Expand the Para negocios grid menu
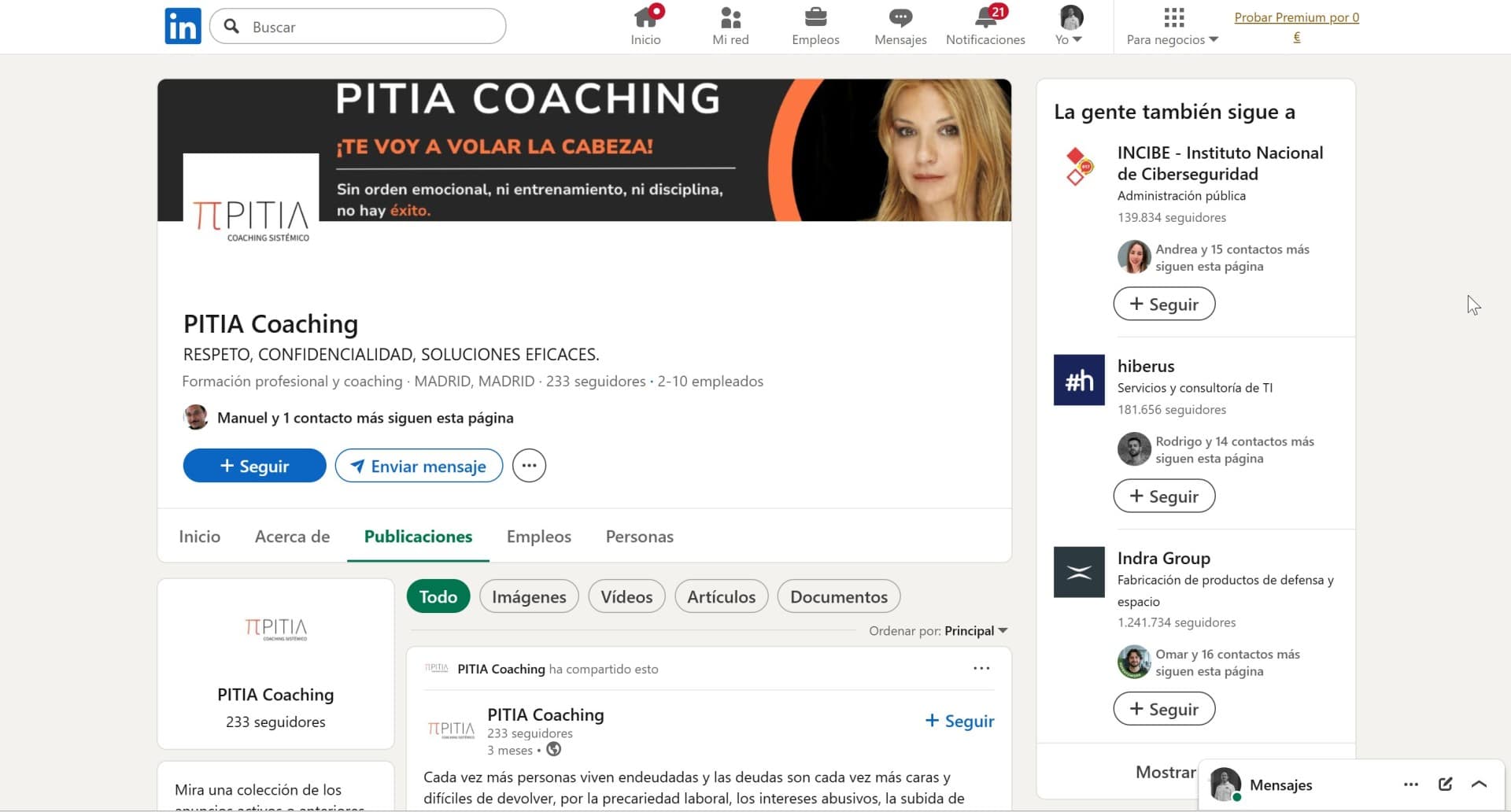The image size is (1511, 812). (x=1173, y=26)
